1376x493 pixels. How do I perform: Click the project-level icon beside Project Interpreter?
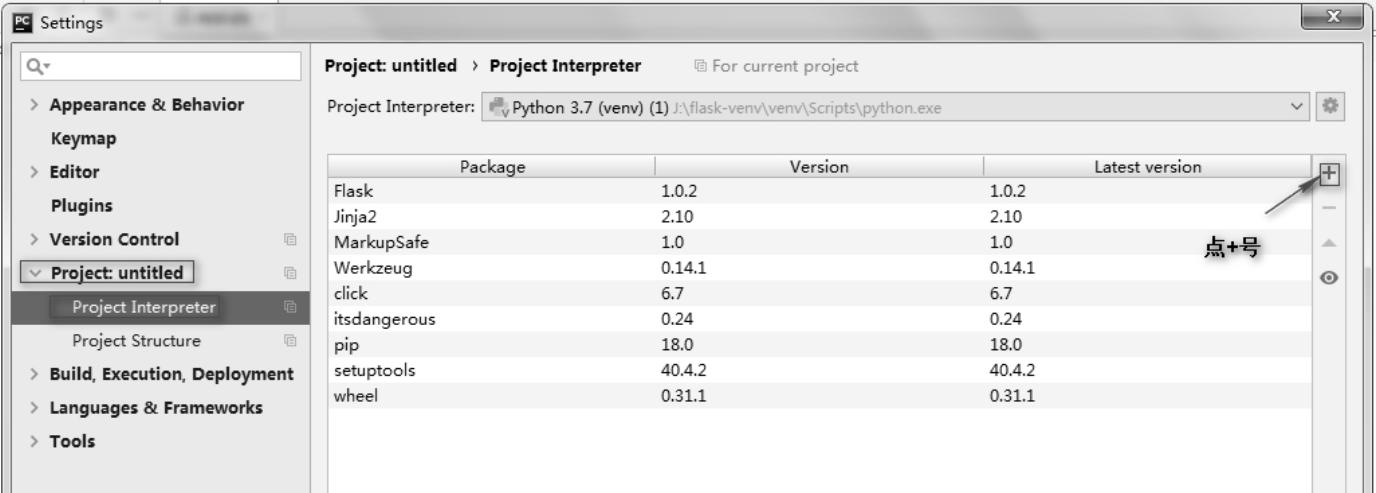click(290, 307)
